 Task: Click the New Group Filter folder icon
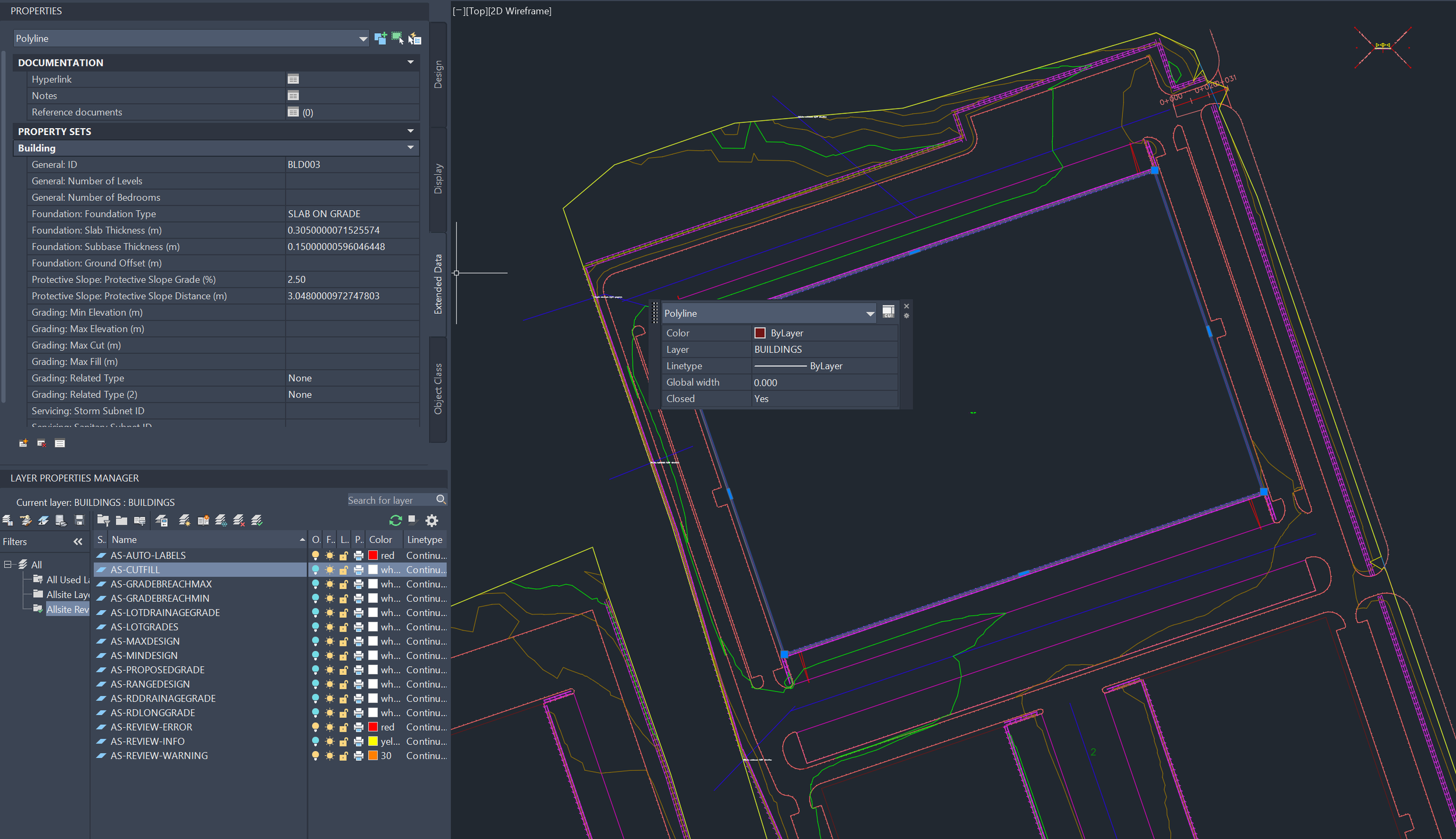(121, 520)
